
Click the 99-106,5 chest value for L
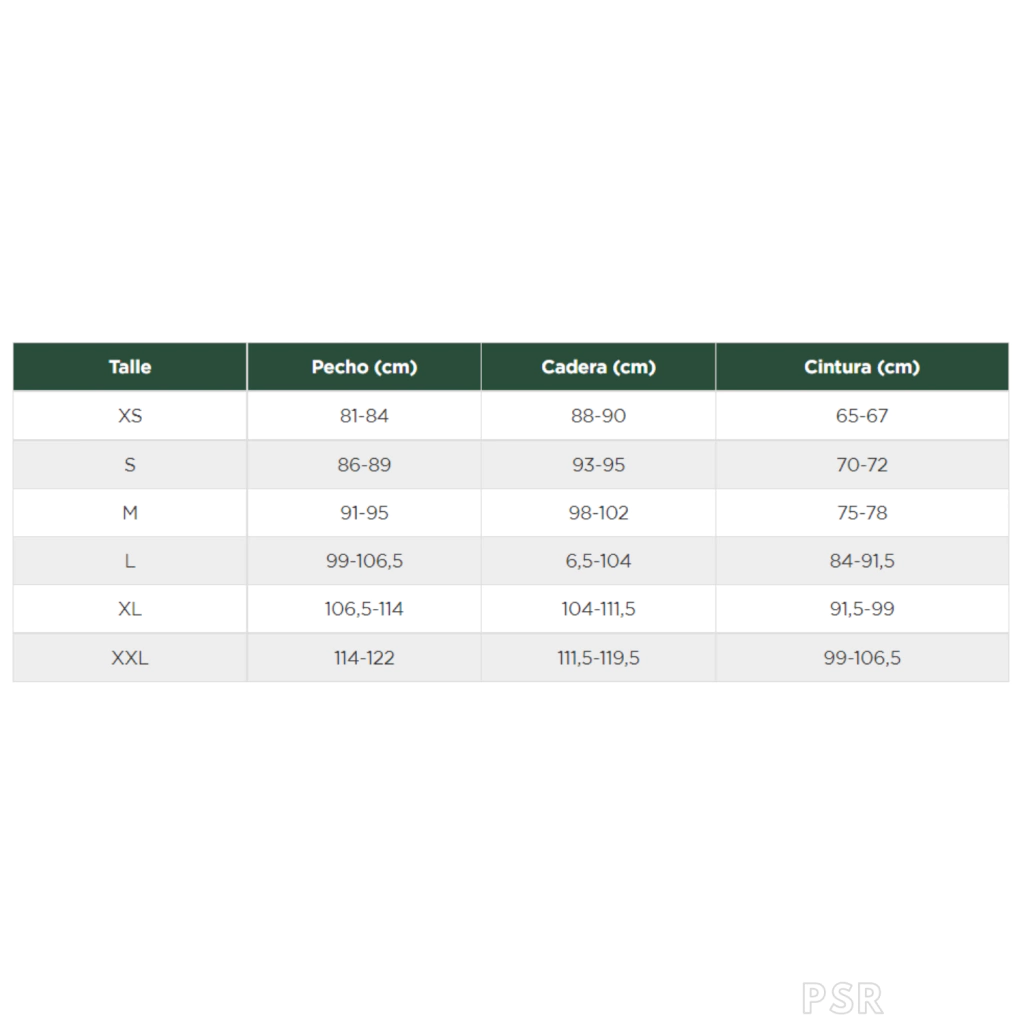pyautogui.click(x=364, y=561)
